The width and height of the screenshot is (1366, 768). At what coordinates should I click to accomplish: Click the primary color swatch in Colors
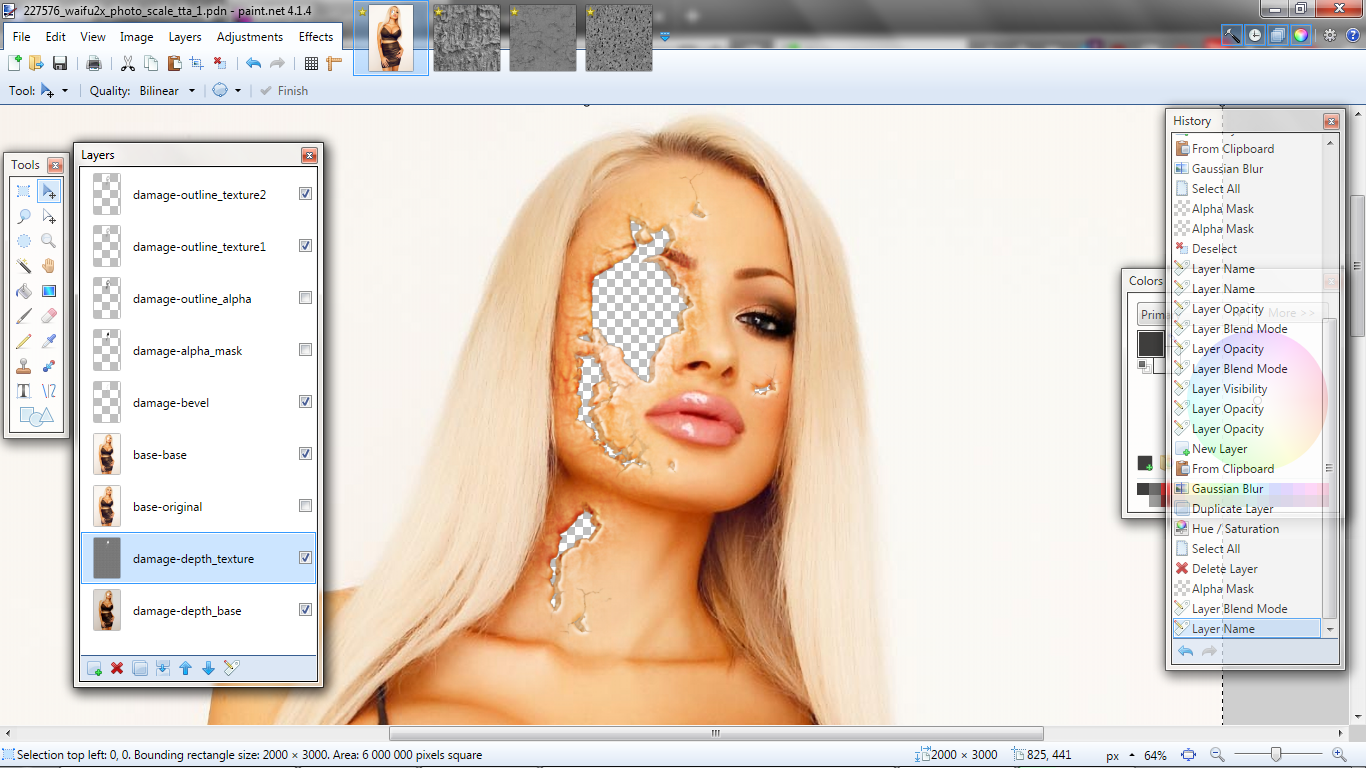[1150, 344]
